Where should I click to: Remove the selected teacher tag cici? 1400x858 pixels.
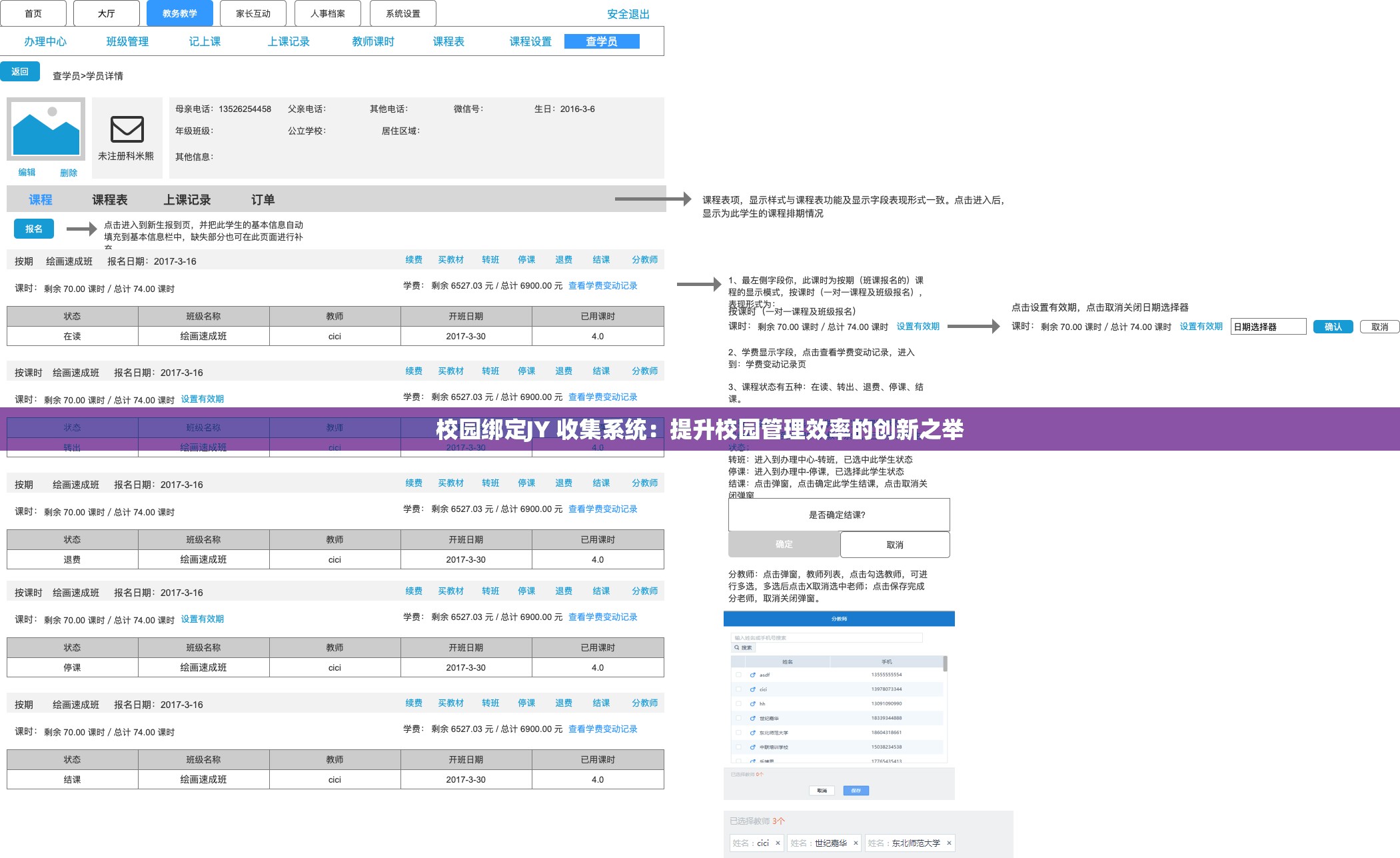778,843
